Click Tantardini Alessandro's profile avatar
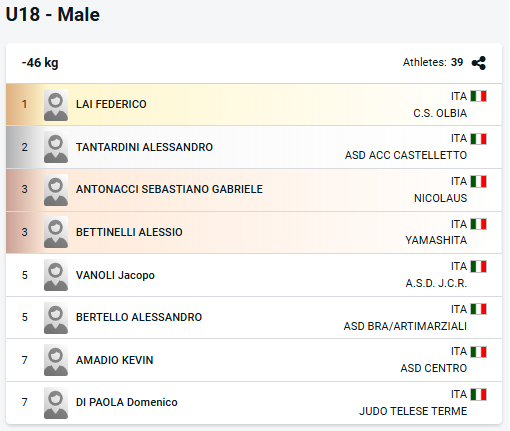 (x=56, y=147)
